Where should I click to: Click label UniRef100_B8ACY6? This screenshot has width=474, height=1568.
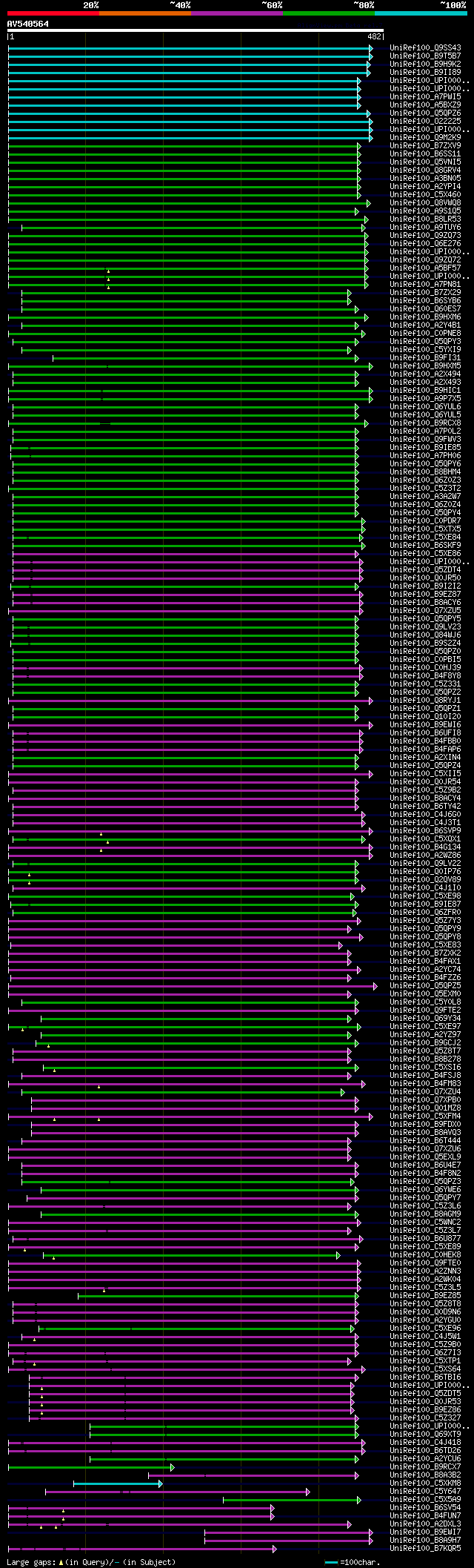425,603
